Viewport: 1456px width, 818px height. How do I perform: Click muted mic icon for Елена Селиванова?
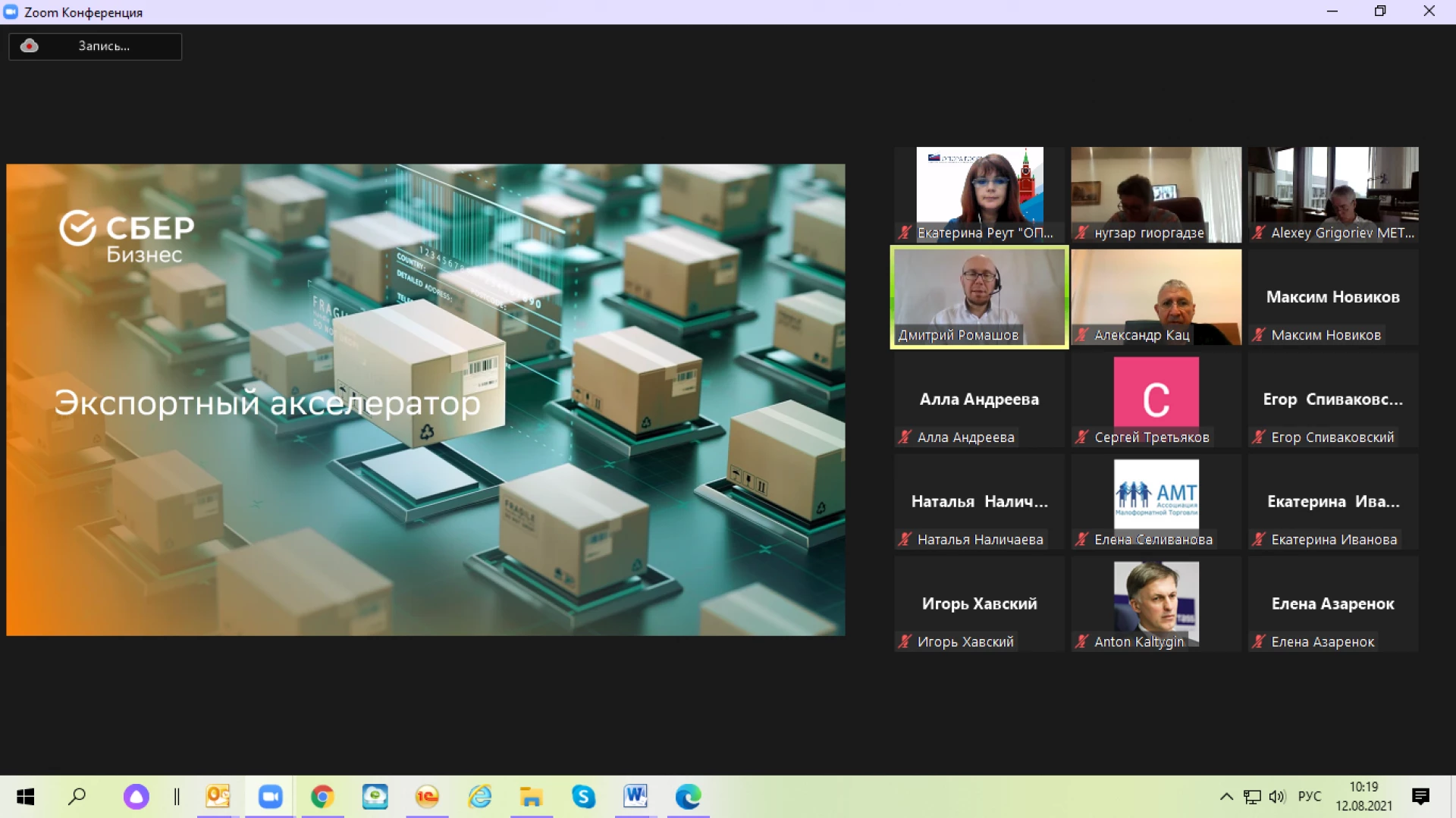point(1082,540)
